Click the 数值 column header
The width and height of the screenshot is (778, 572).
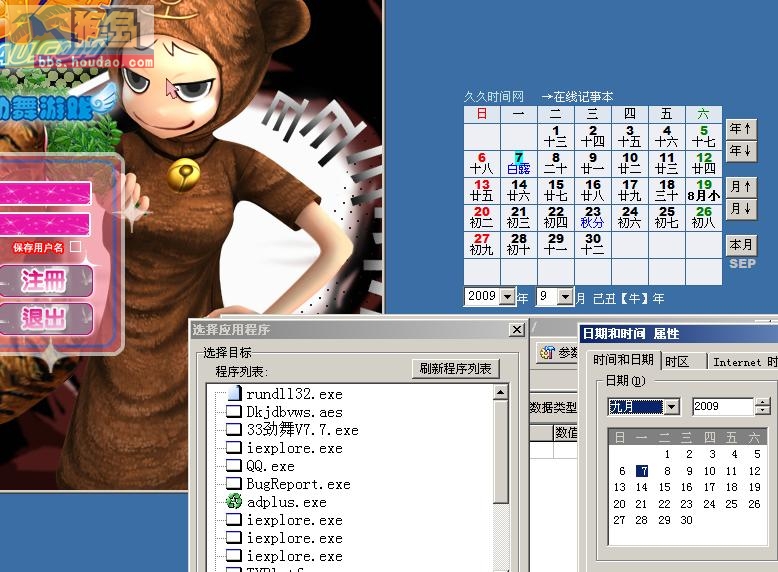point(566,433)
